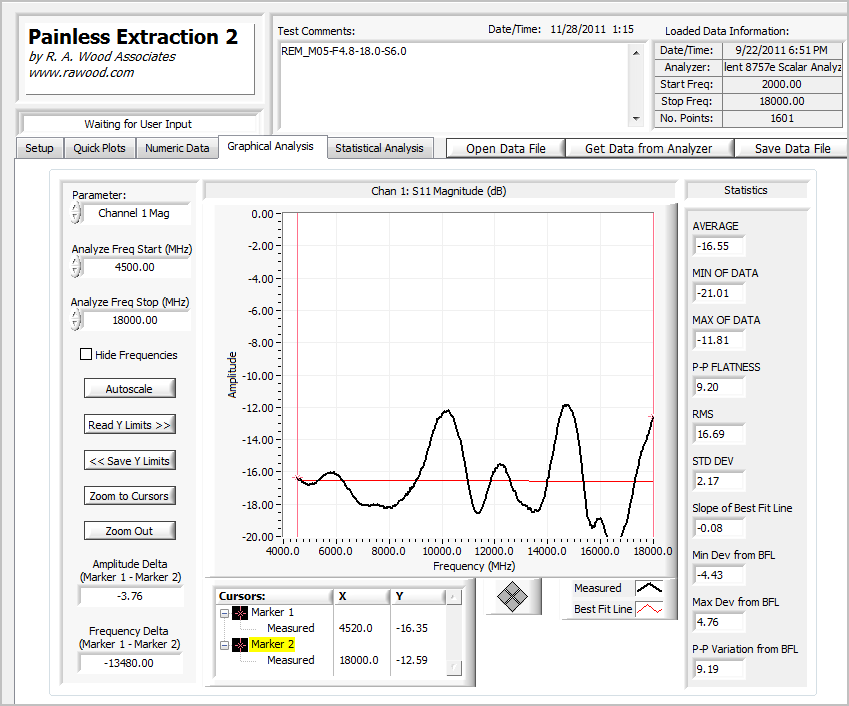The width and height of the screenshot is (849, 706).
Task: Go to the Numeric Data tab
Action: (177, 148)
